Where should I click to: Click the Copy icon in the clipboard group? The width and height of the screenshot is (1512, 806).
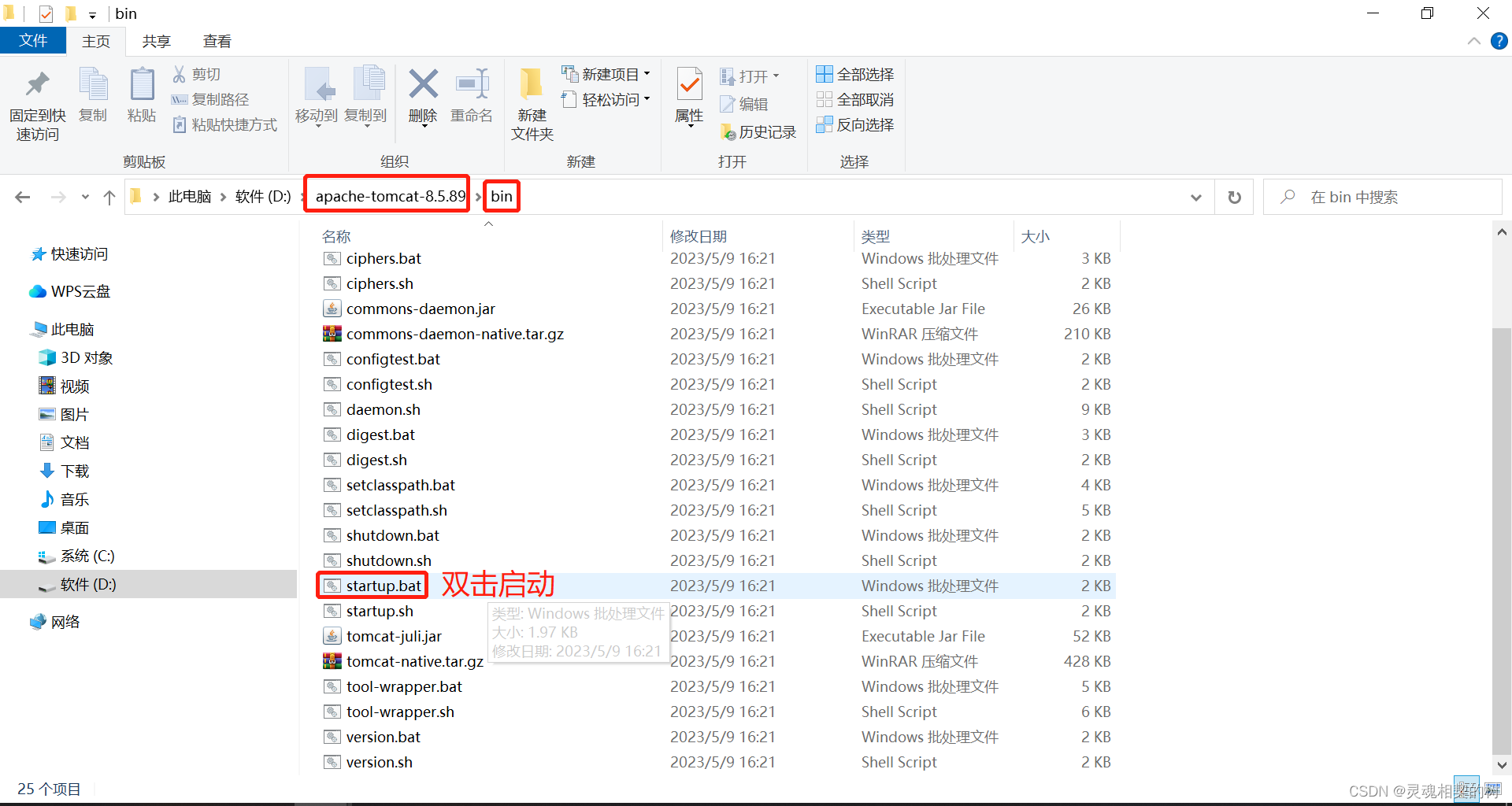coord(93,84)
